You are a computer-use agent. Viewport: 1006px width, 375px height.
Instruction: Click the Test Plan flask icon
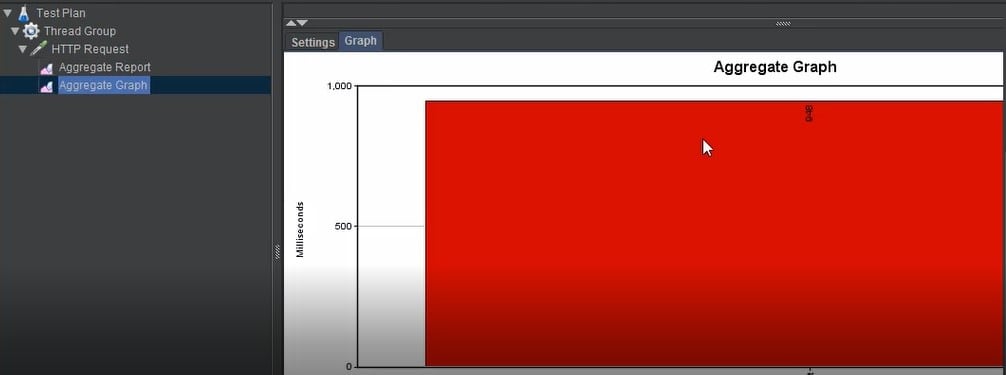(x=24, y=13)
